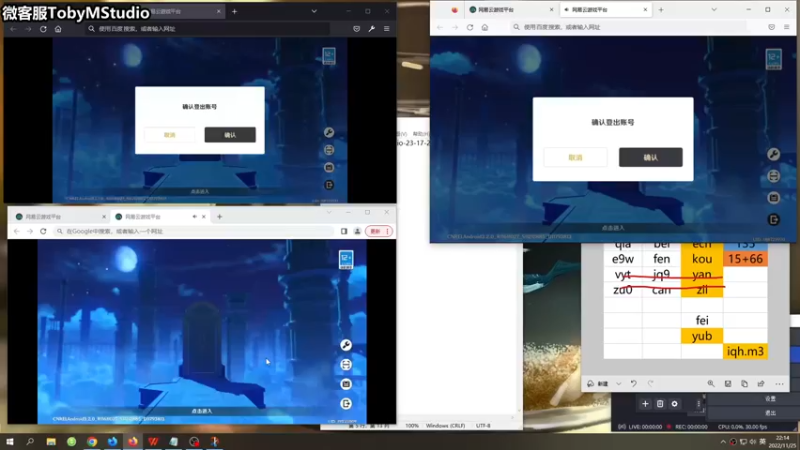Click home icon in top-right Firefox window
Viewport: 800px width, 450px height.
tap(485, 27)
